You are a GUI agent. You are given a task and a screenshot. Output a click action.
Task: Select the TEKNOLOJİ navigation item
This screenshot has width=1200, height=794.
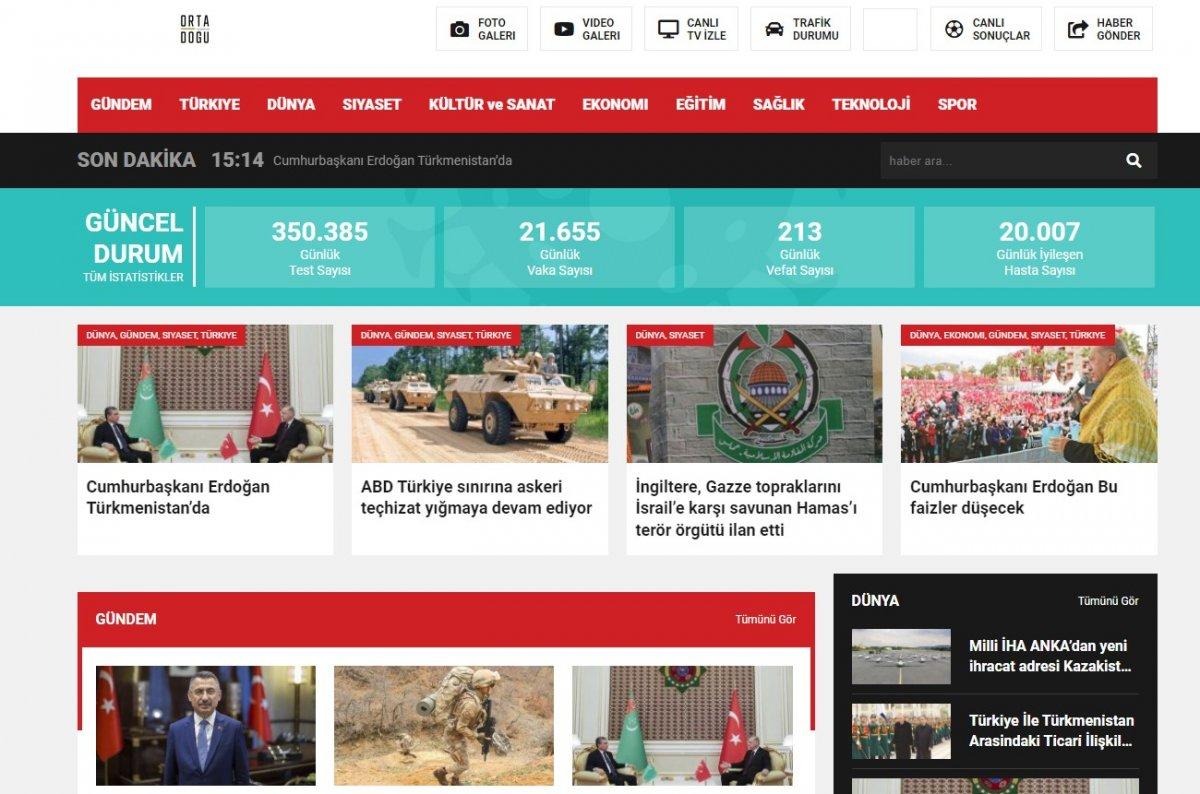[871, 104]
